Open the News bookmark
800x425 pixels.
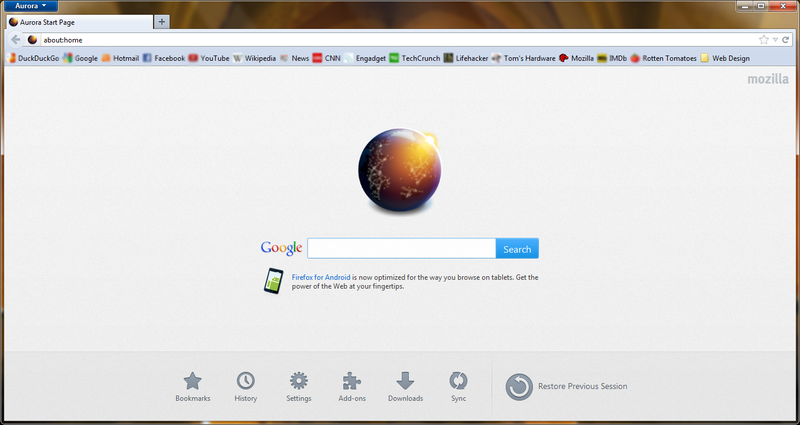tap(294, 58)
